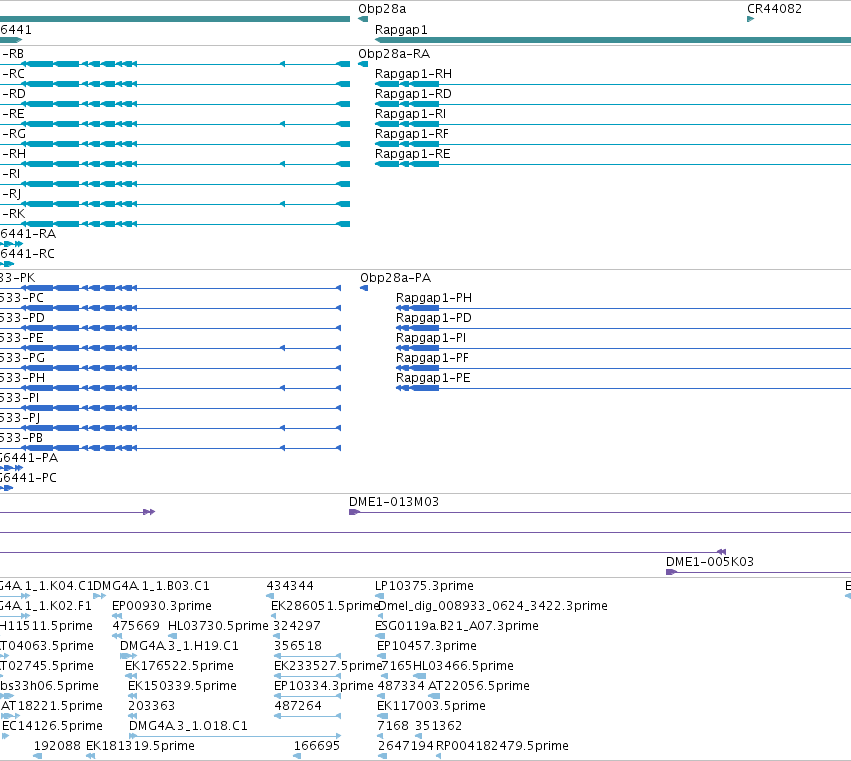Open EST label LP10375.3prime
Image resolution: width=851 pixels, height=761 pixels.
(x=424, y=586)
